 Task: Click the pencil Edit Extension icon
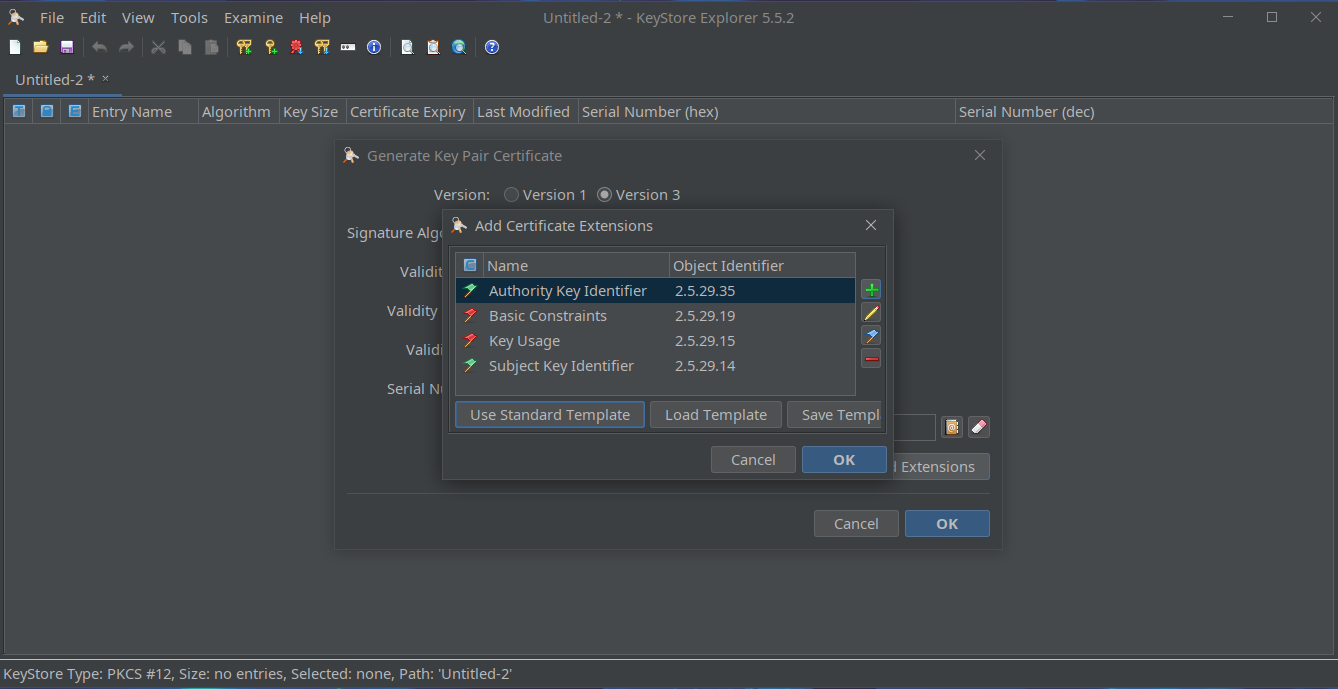coord(871,313)
